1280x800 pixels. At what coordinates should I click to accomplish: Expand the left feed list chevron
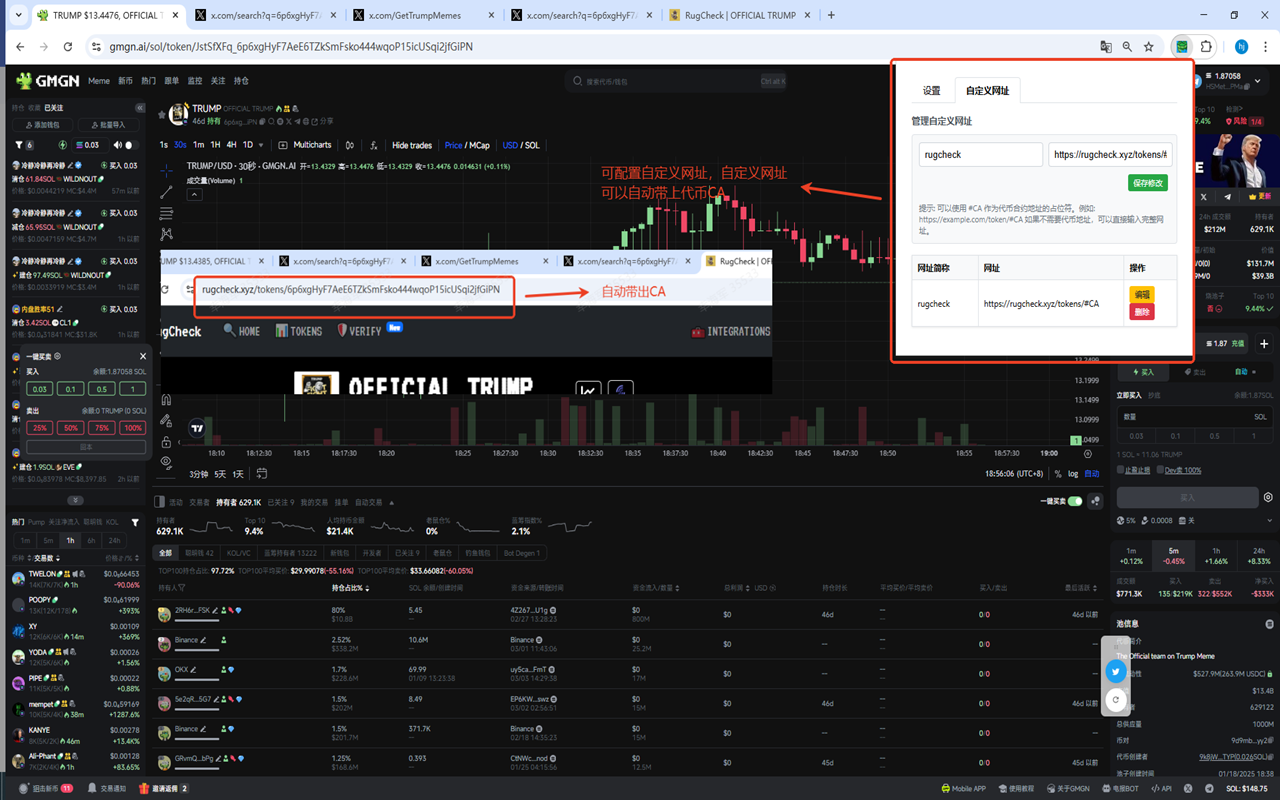(x=75, y=500)
